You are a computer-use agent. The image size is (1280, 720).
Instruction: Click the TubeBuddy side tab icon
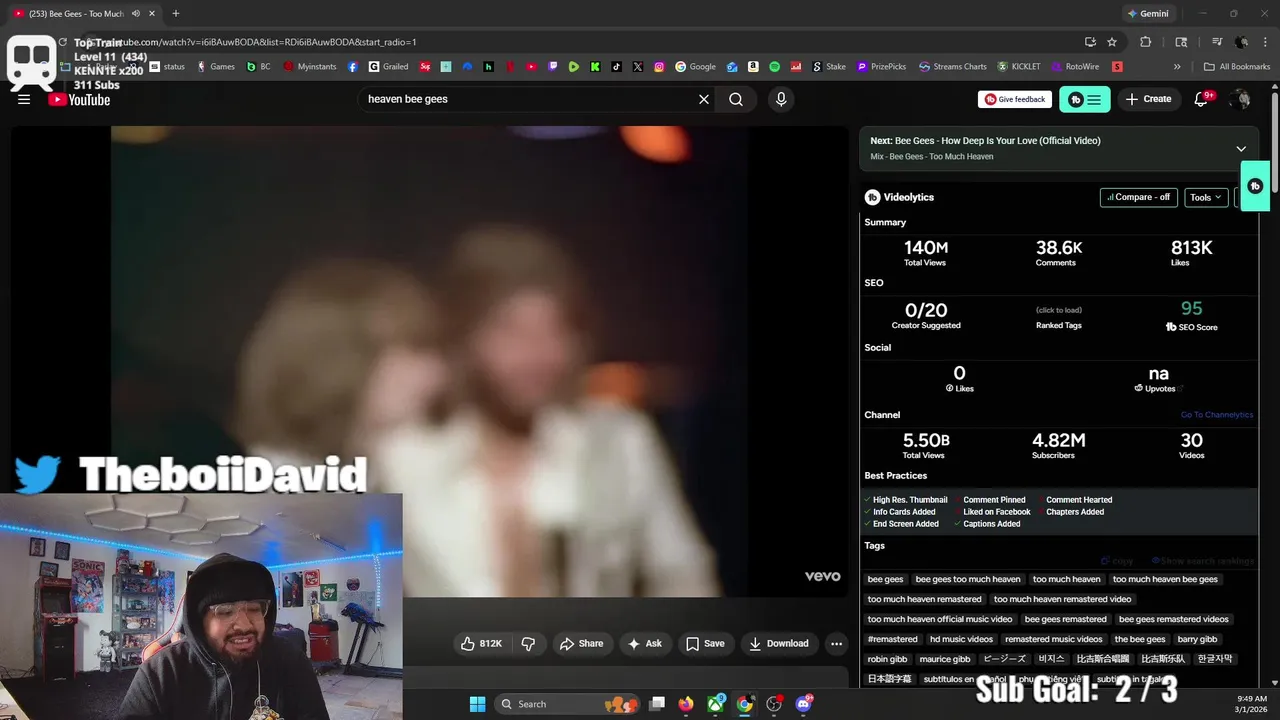1255,186
